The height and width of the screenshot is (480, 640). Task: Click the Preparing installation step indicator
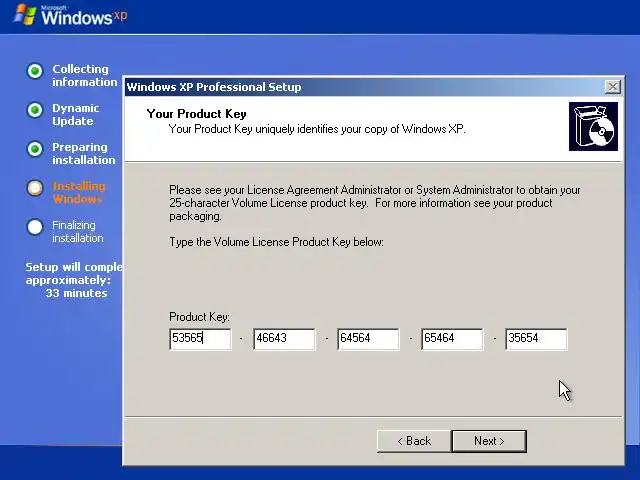tap(35, 149)
